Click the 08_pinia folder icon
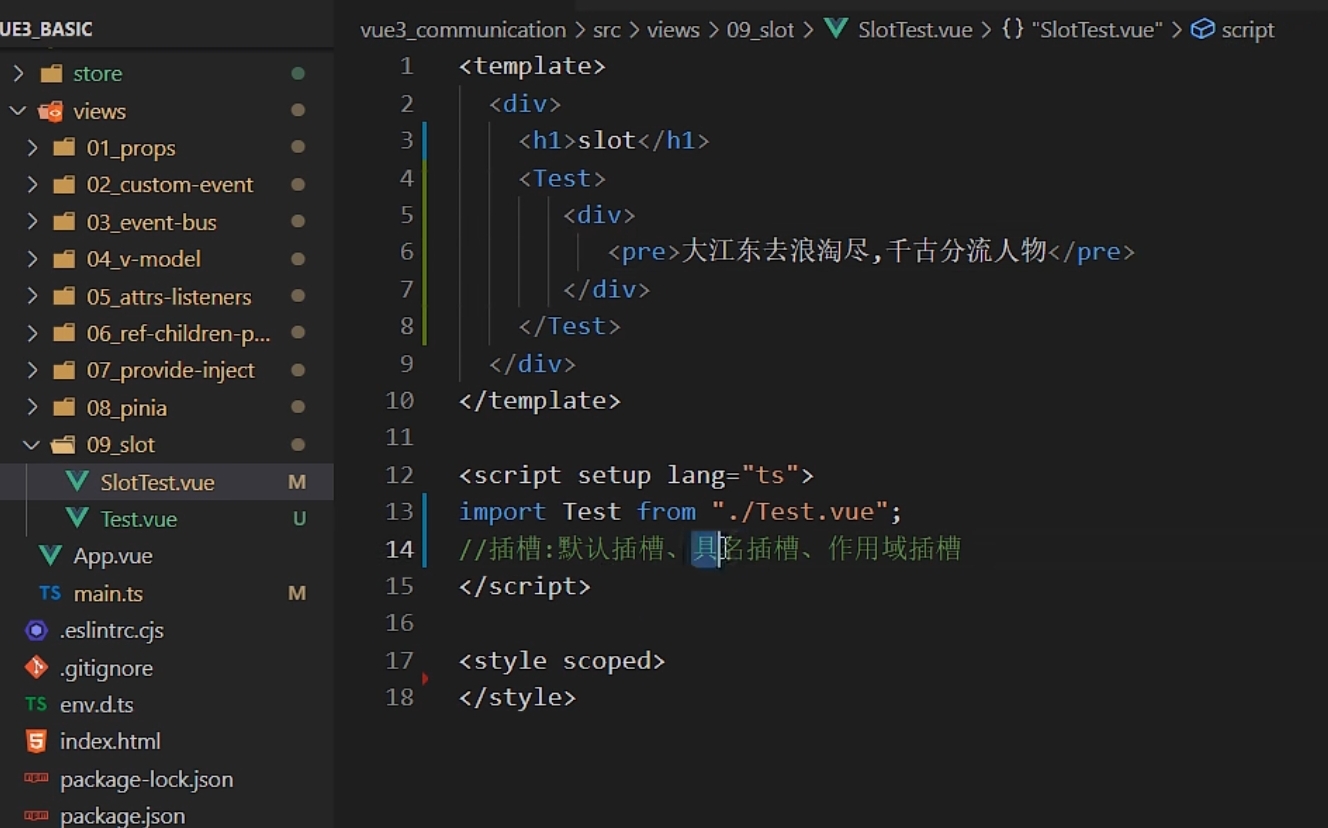 64,408
